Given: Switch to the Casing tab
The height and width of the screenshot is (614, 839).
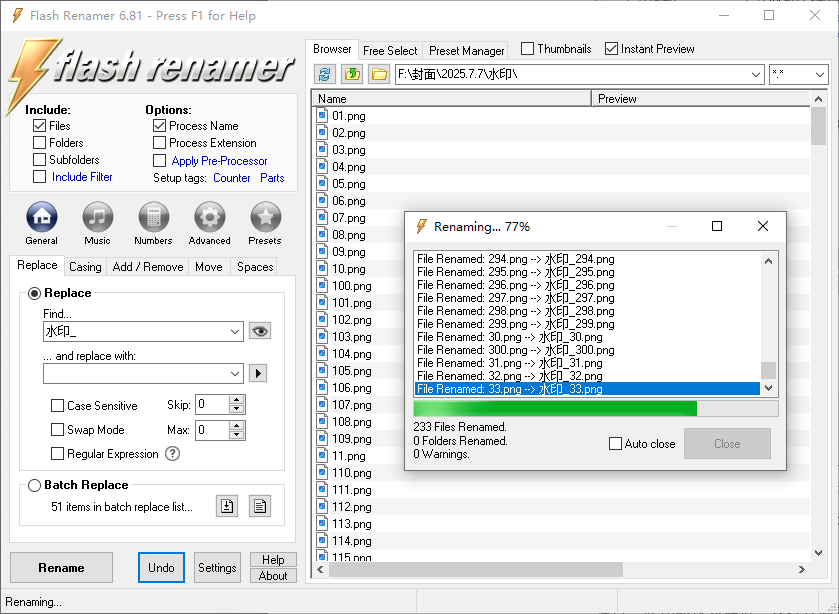Looking at the screenshot, I should (85, 267).
